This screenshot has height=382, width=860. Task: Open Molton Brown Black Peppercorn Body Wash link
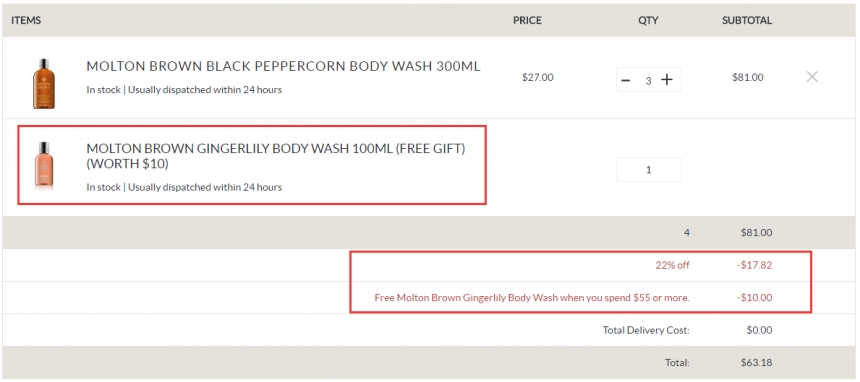pyautogui.click(x=284, y=66)
